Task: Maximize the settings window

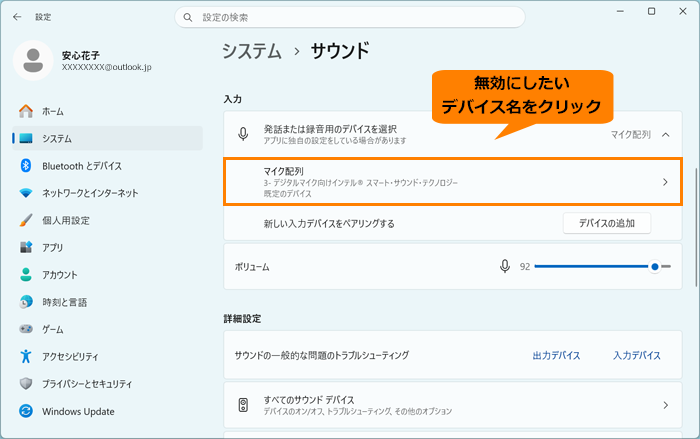Action: point(651,11)
